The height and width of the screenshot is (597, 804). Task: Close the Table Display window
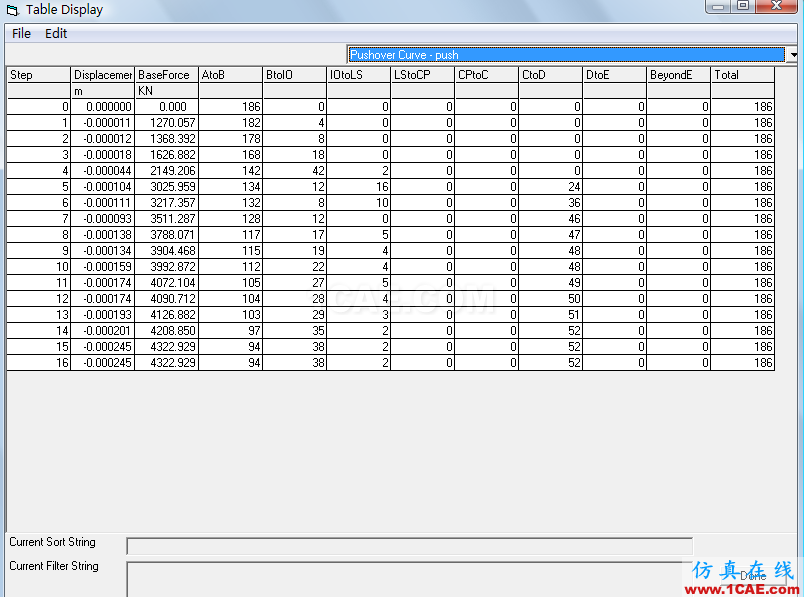click(776, 6)
